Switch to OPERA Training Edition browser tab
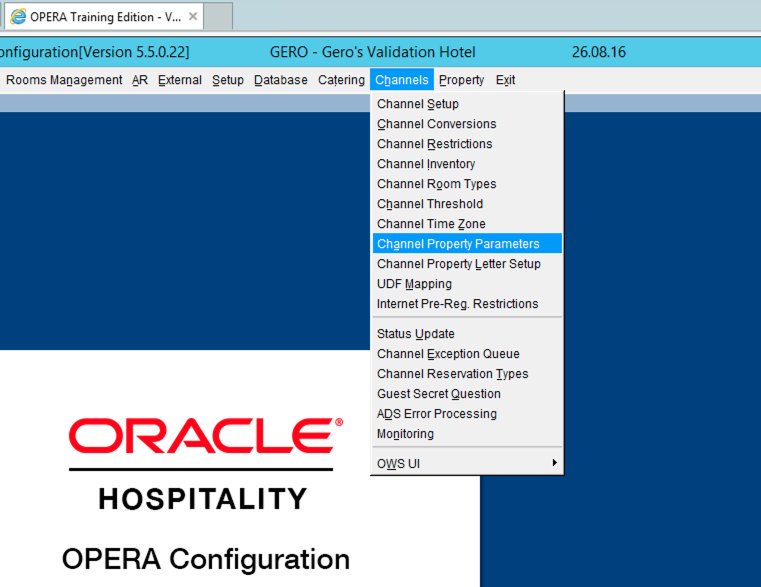 tap(104, 17)
